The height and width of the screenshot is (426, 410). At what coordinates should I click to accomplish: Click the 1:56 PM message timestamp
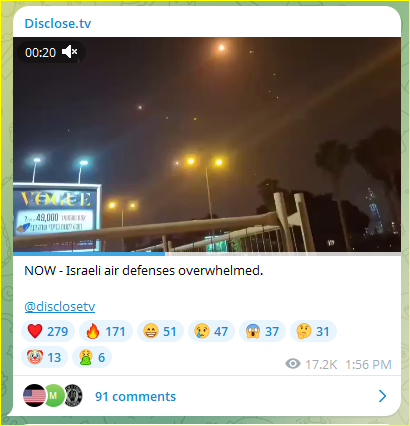pyautogui.click(x=368, y=364)
